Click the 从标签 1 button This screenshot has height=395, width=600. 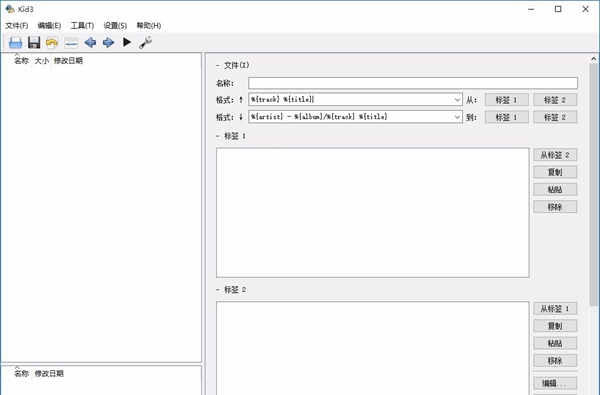555,308
